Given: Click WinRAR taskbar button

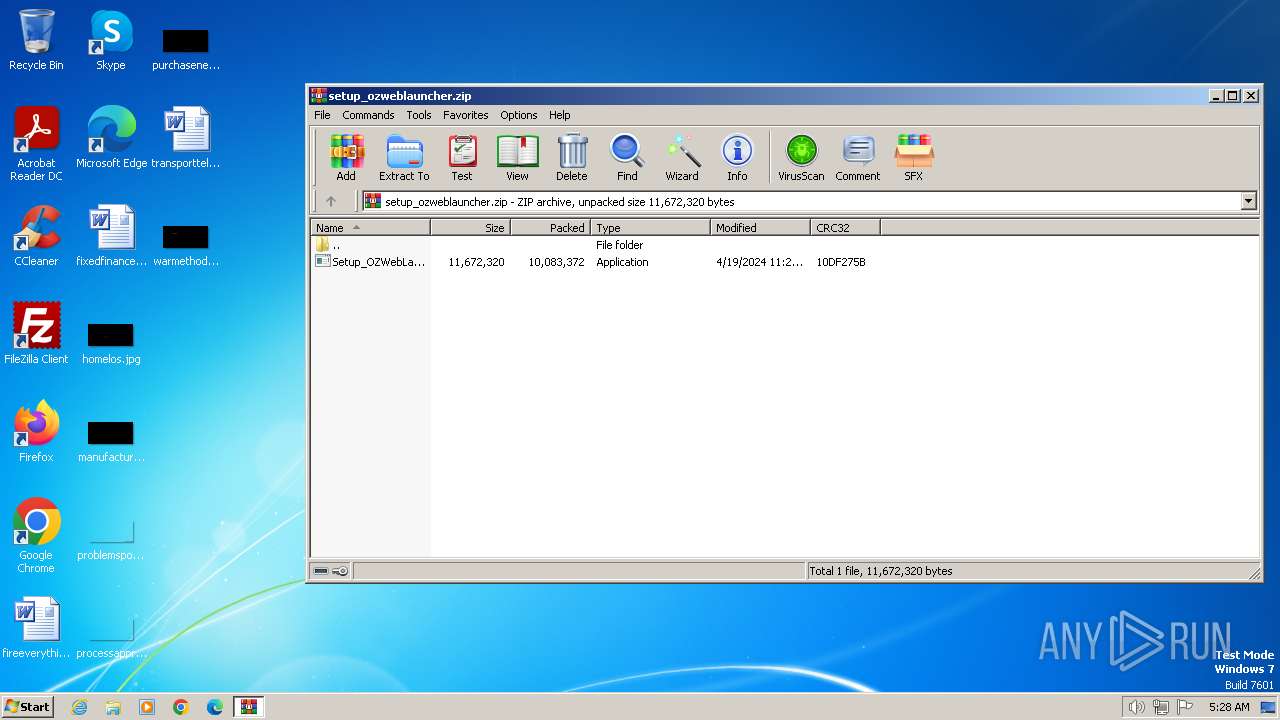Looking at the screenshot, I should tap(249, 707).
